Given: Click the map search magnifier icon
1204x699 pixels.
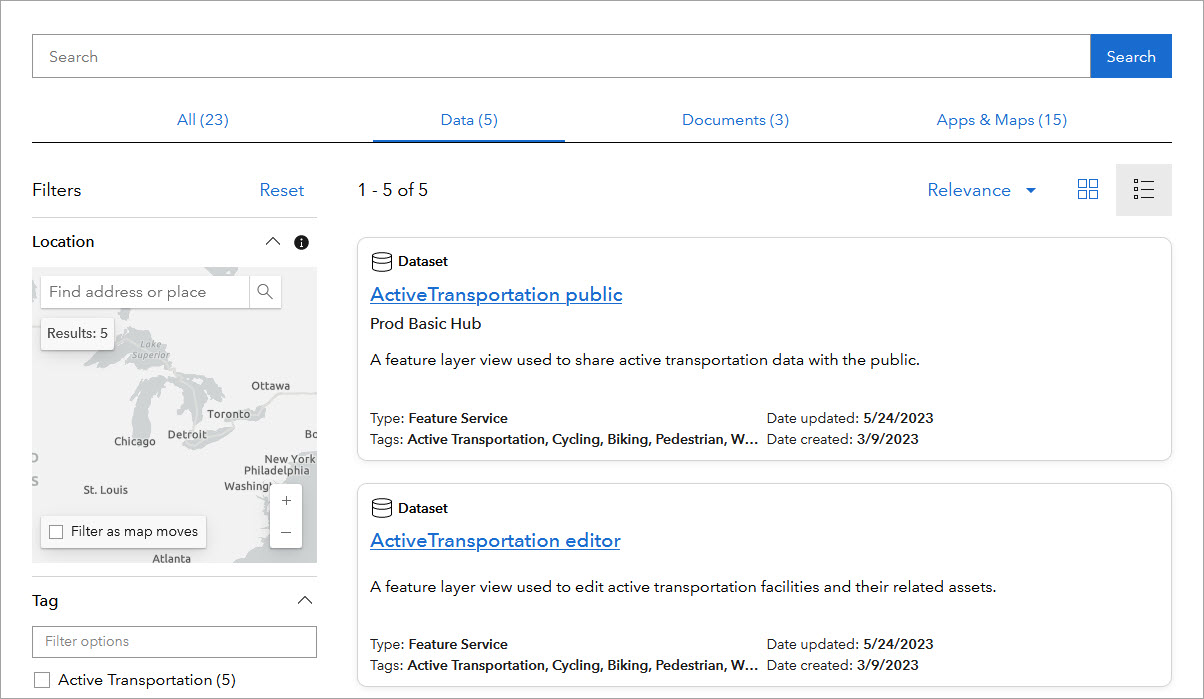Looking at the screenshot, I should tap(265, 292).
